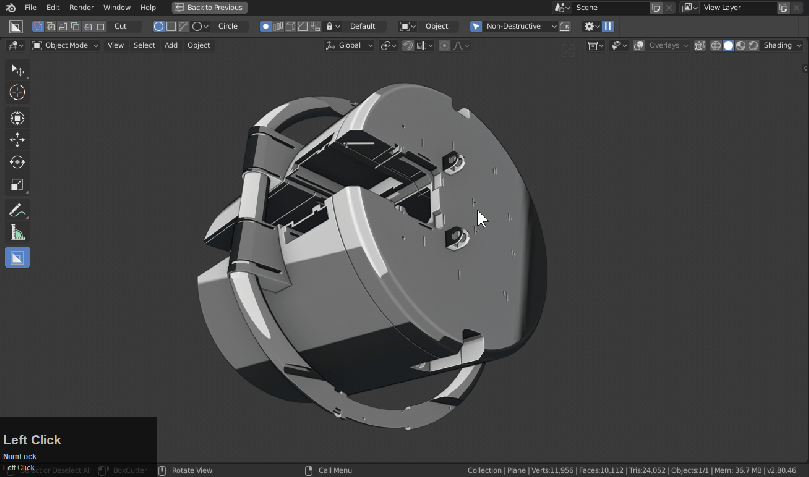This screenshot has height=477, width=809.
Task: Open the Global transform orientation dropdown
Action: [349, 45]
